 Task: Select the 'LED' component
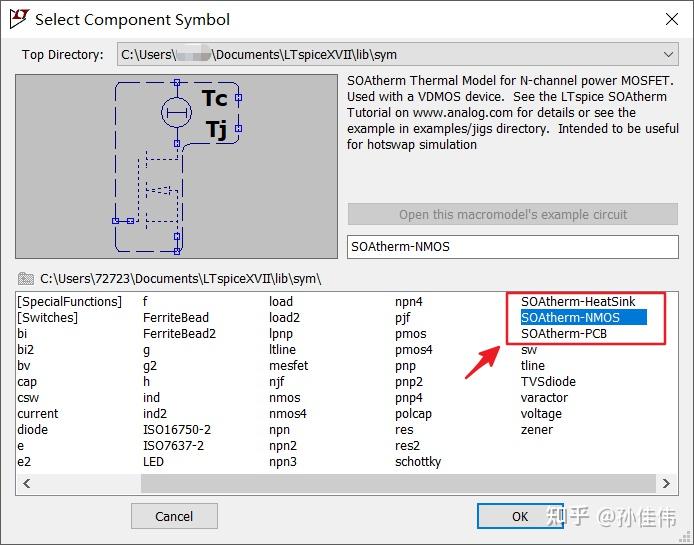coord(154,462)
